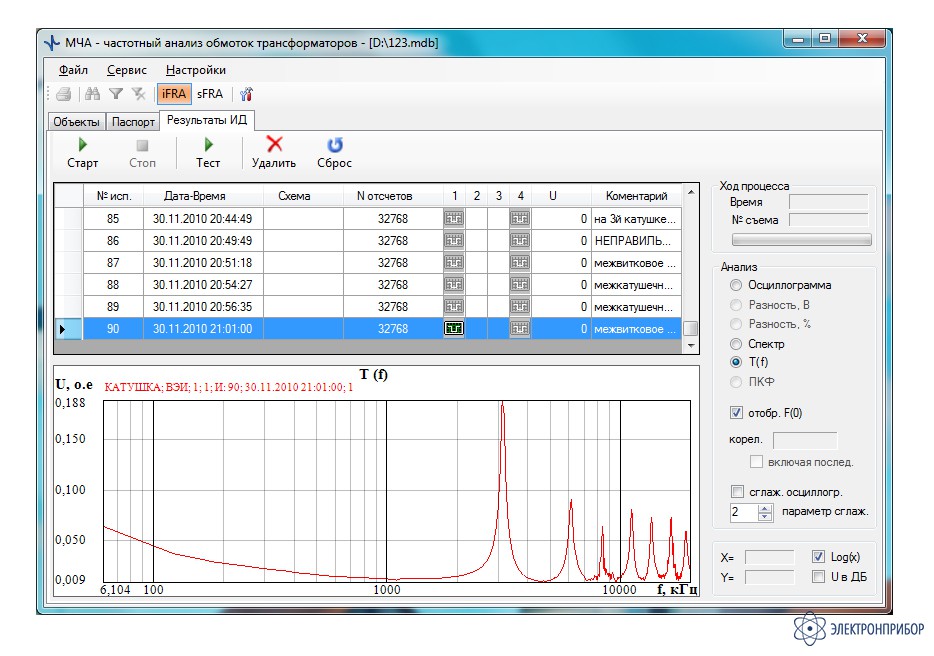This screenshot has width=934, height=656.
Task: Click the корел. input field
Action: (805, 440)
